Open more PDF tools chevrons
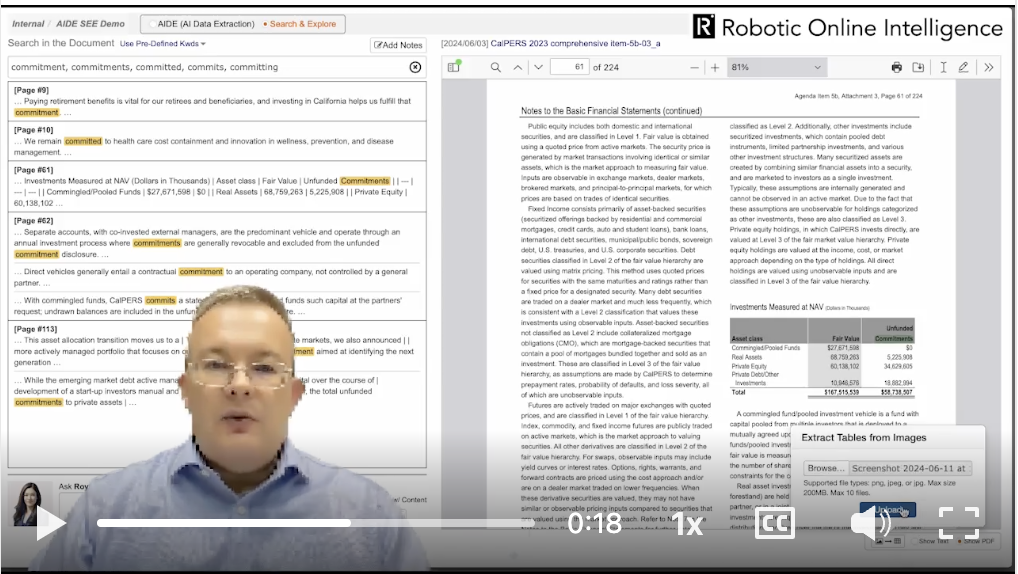This screenshot has height=574, width=1018. pos(989,67)
